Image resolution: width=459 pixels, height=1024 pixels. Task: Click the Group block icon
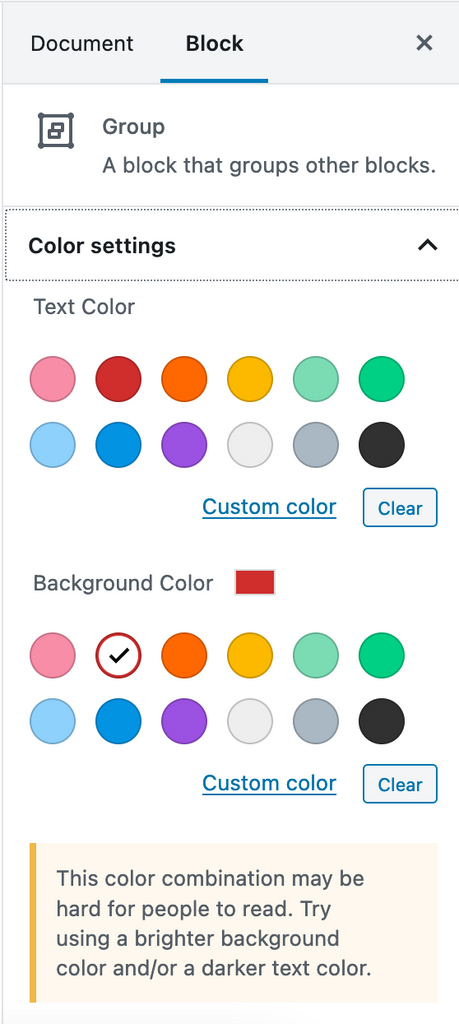click(x=55, y=131)
